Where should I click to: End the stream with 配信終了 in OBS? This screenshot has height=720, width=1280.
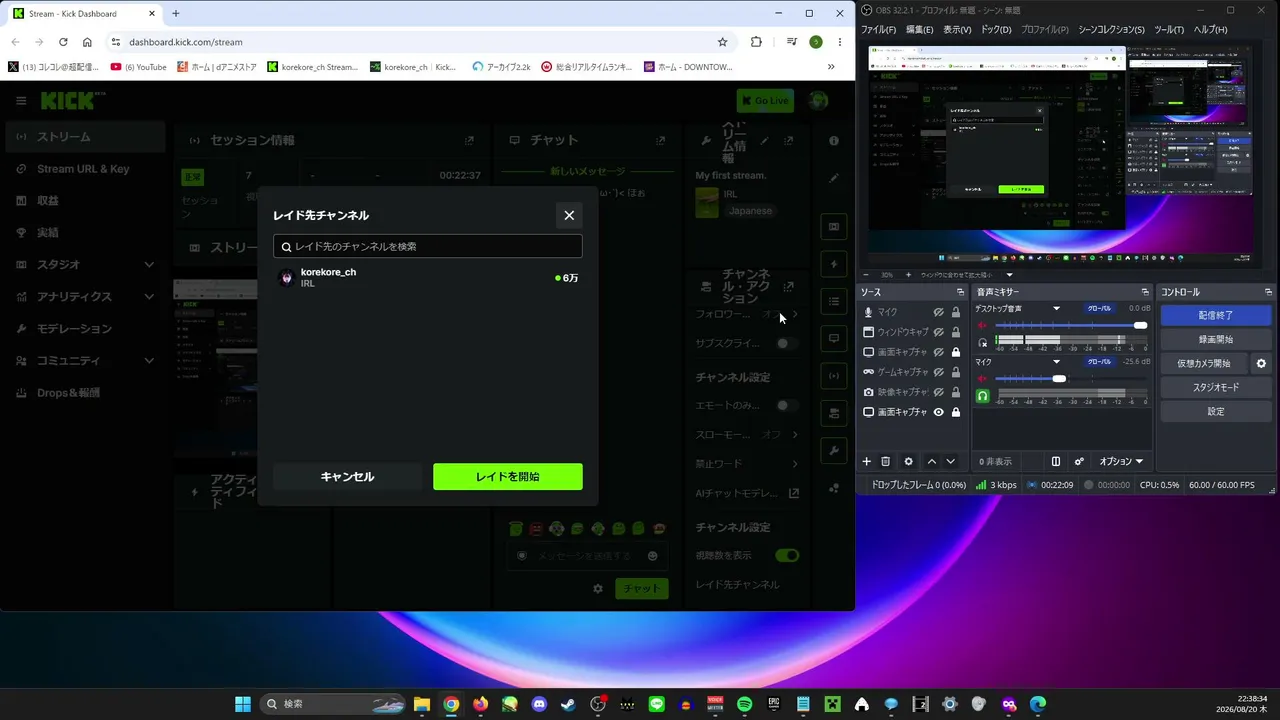click(1215, 315)
